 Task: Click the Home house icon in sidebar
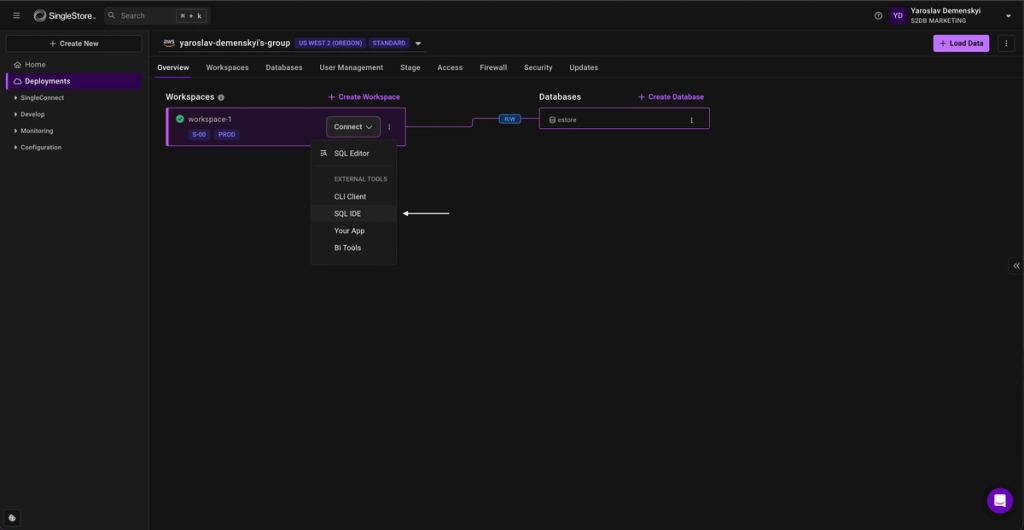tap(18, 65)
